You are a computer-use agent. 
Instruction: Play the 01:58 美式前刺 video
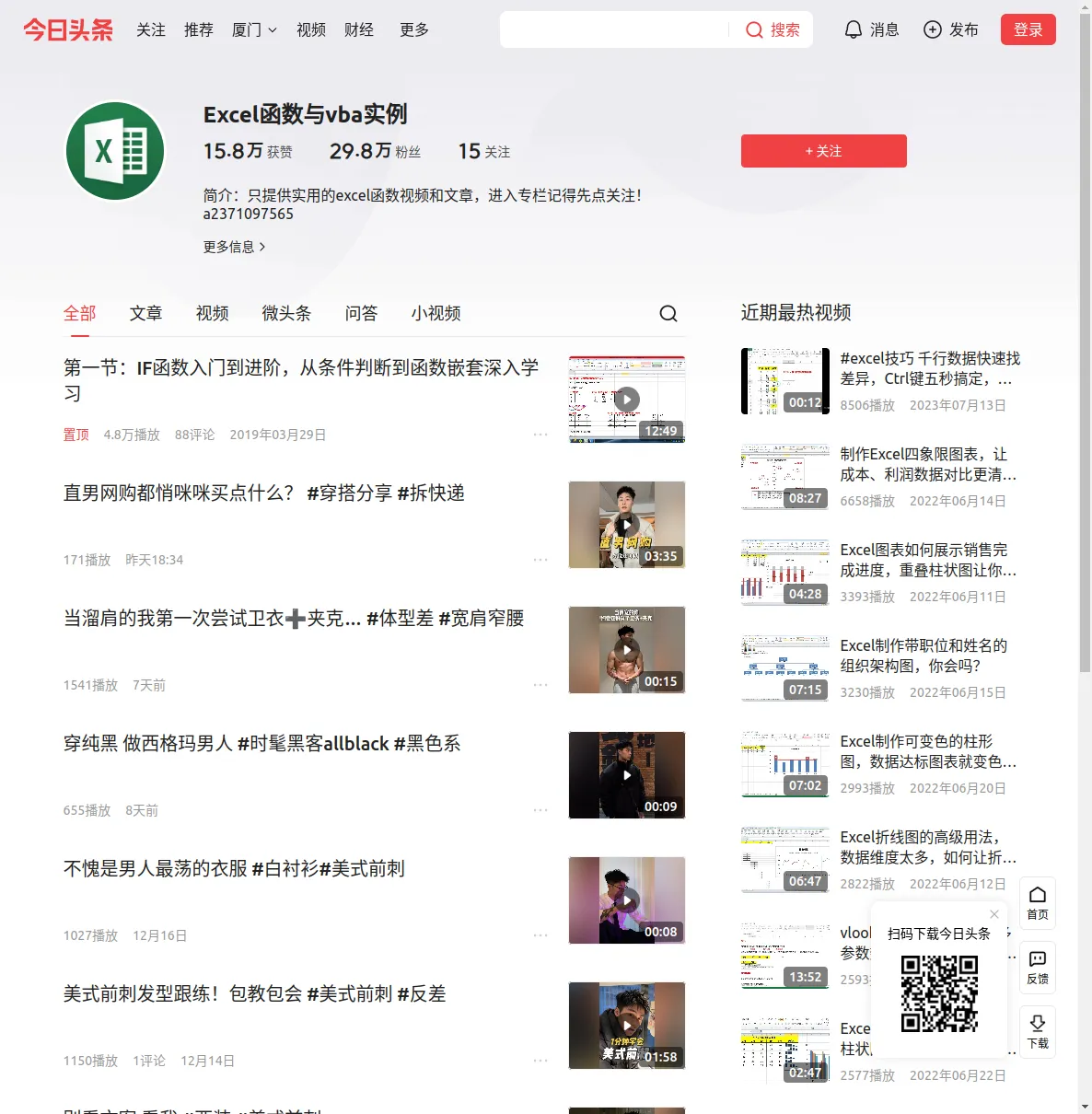627,1026
